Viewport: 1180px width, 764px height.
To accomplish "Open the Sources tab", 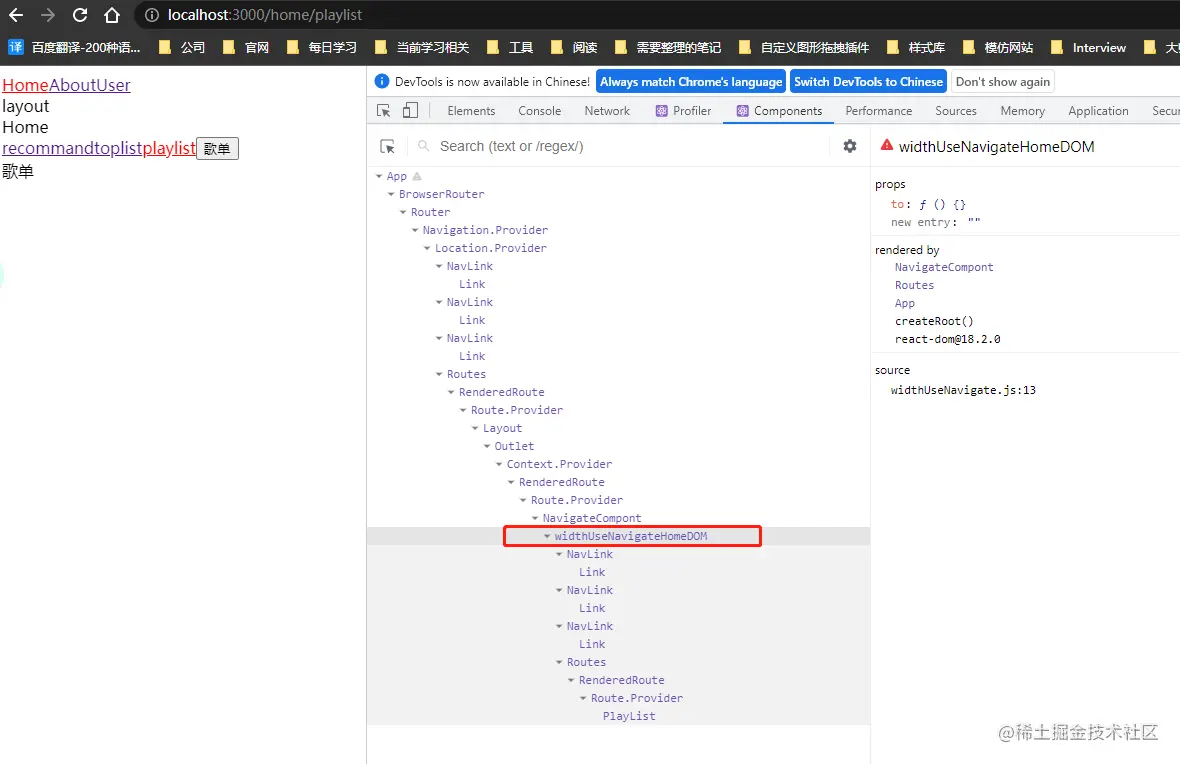I will click(956, 111).
